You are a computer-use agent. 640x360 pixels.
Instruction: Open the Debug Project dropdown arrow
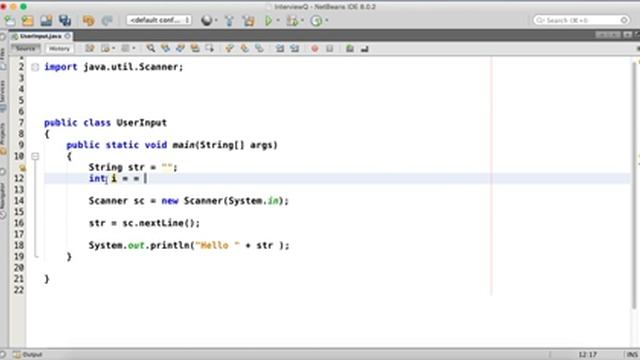302,20
